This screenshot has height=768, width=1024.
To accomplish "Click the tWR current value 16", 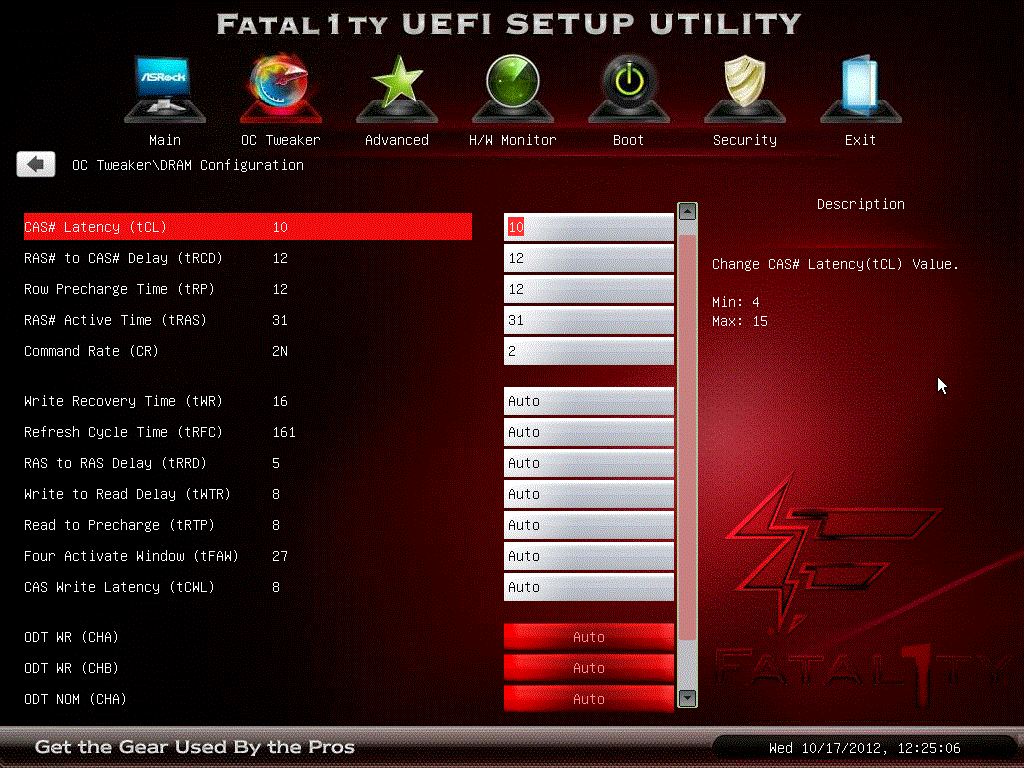I will pyautogui.click(x=280, y=401).
